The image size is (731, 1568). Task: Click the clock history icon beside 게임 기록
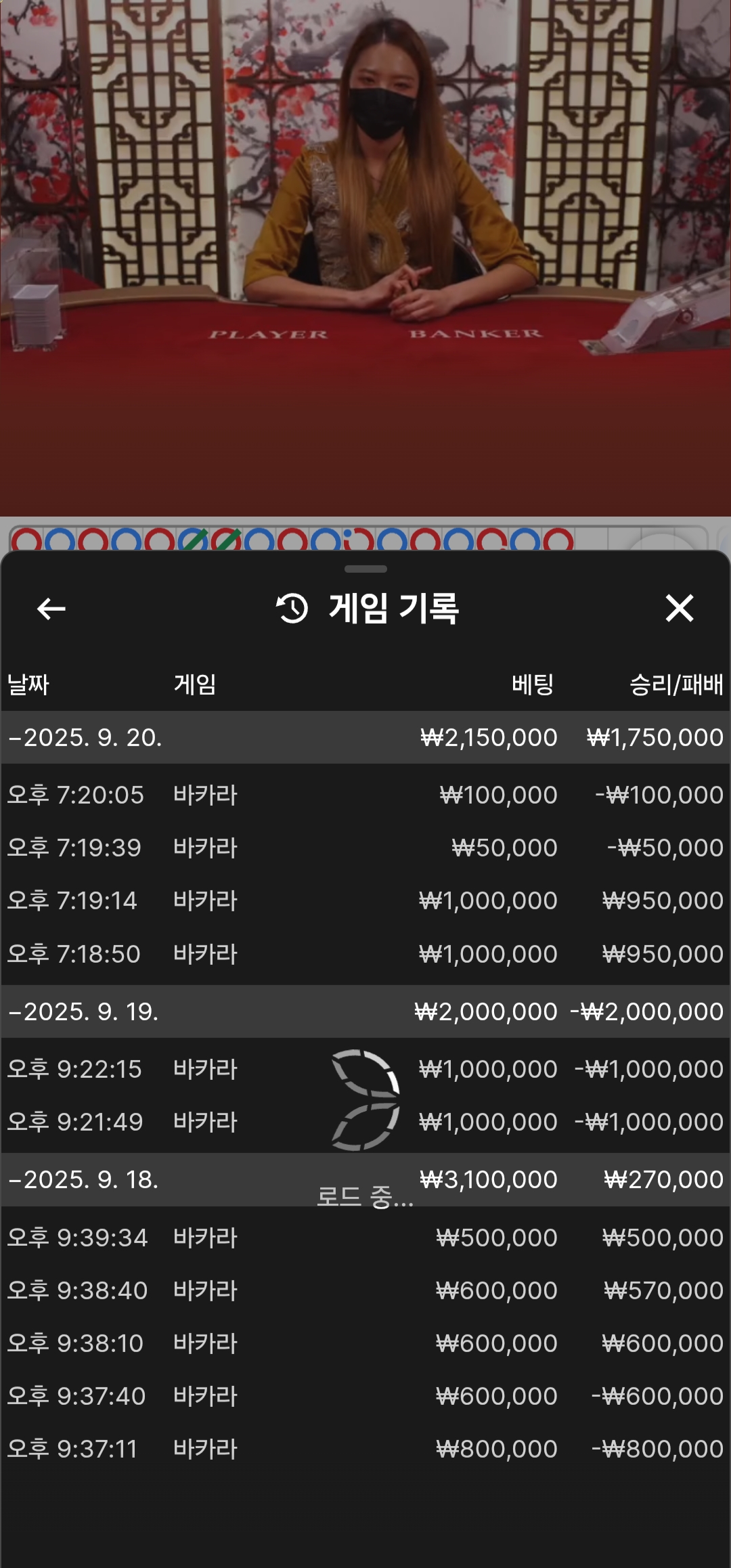tap(292, 608)
